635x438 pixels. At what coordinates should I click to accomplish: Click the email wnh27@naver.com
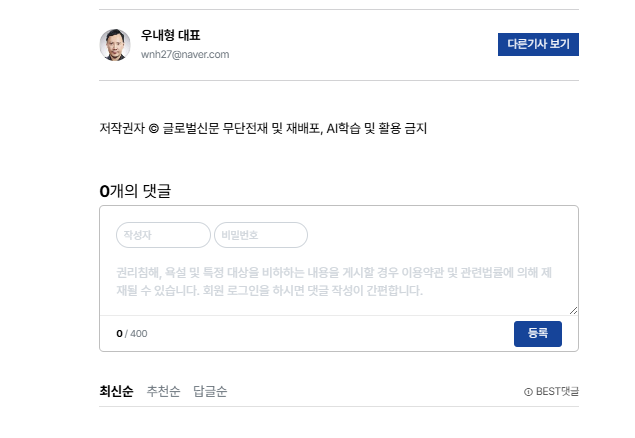(185, 54)
